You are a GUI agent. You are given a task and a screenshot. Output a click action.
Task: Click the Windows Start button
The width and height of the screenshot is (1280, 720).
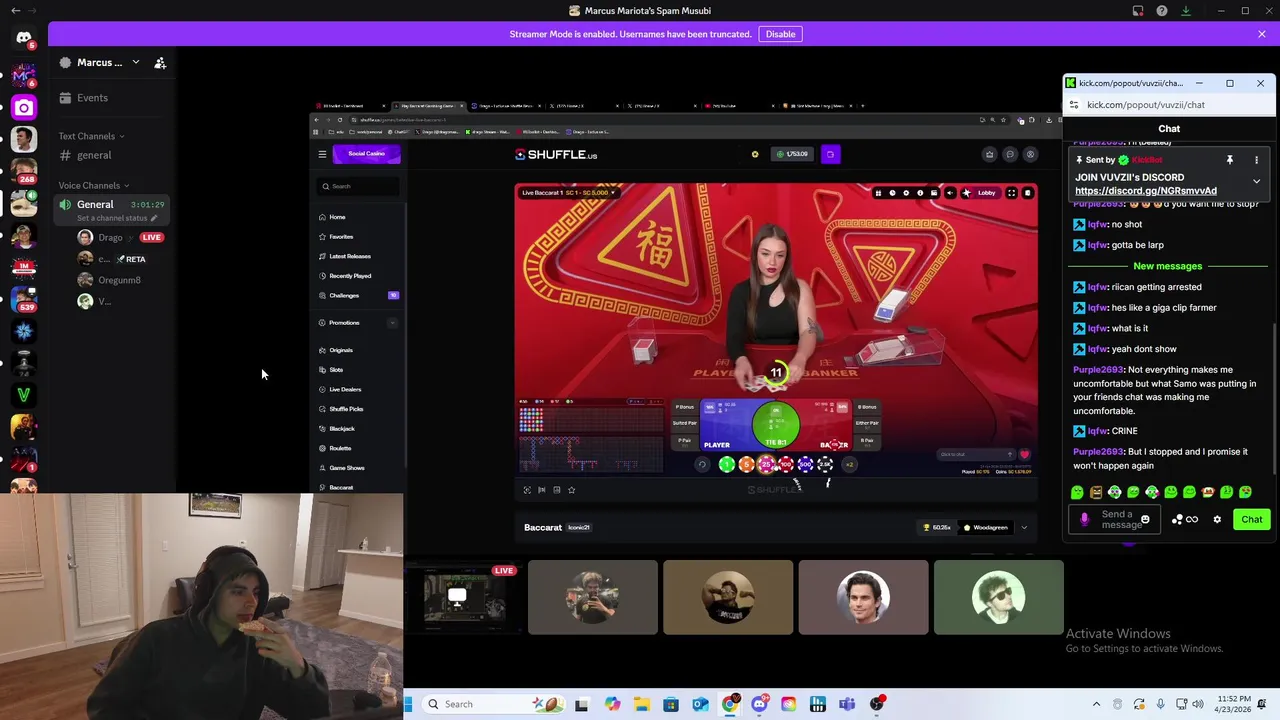pyautogui.click(x=408, y=704)
